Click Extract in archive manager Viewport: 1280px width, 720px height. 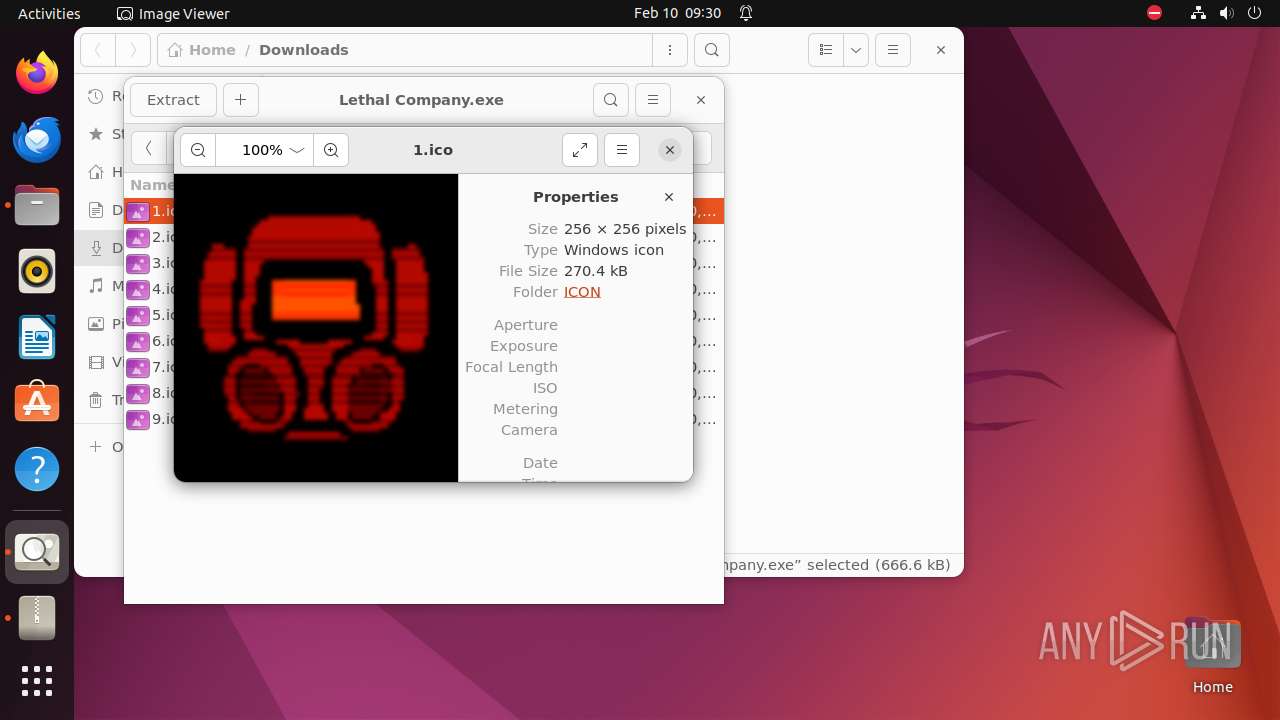173,100
